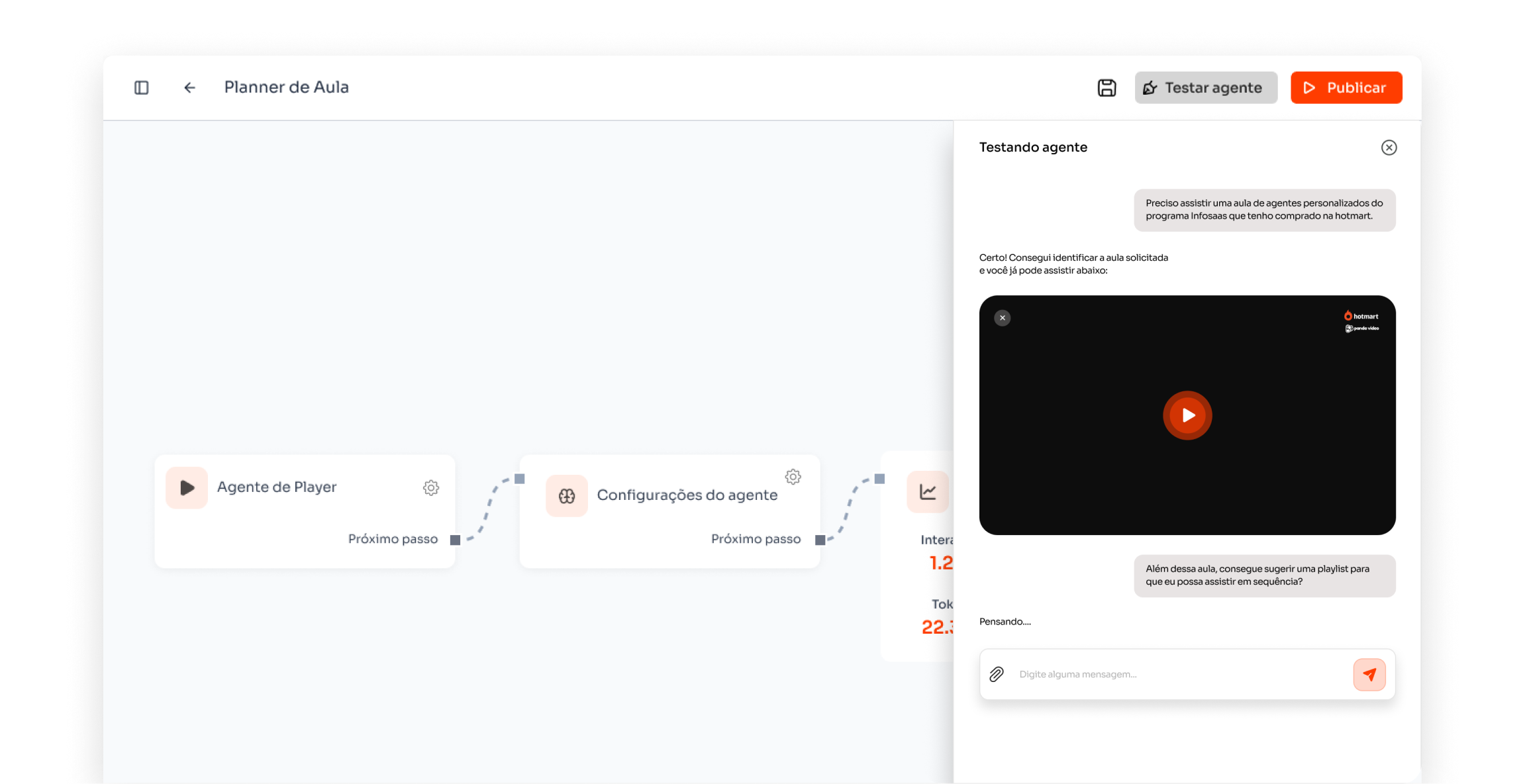Play the Hotmart lesson video
This screenshot has height=784, width=1525.
[1187, 415]
